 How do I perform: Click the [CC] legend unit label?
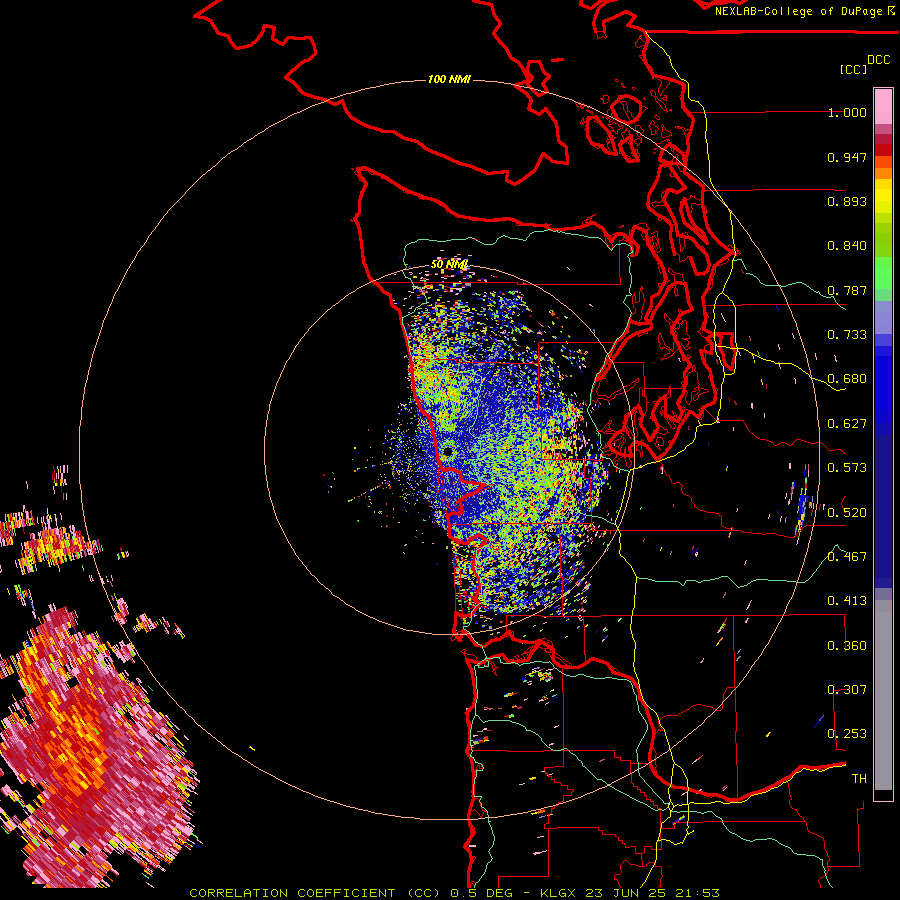coord(853,69)
